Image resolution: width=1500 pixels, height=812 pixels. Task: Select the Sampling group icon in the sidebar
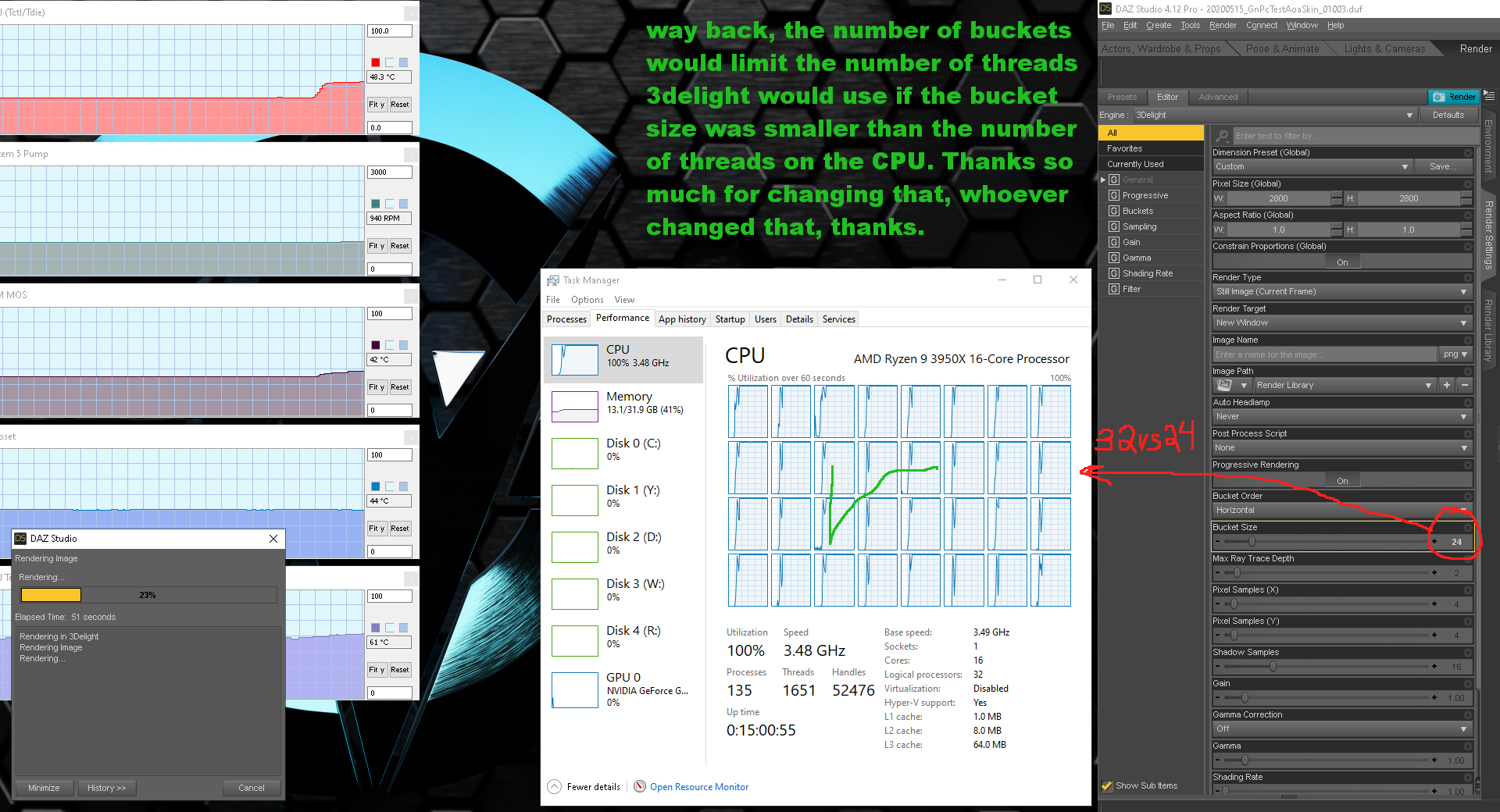coord(1114,226)
